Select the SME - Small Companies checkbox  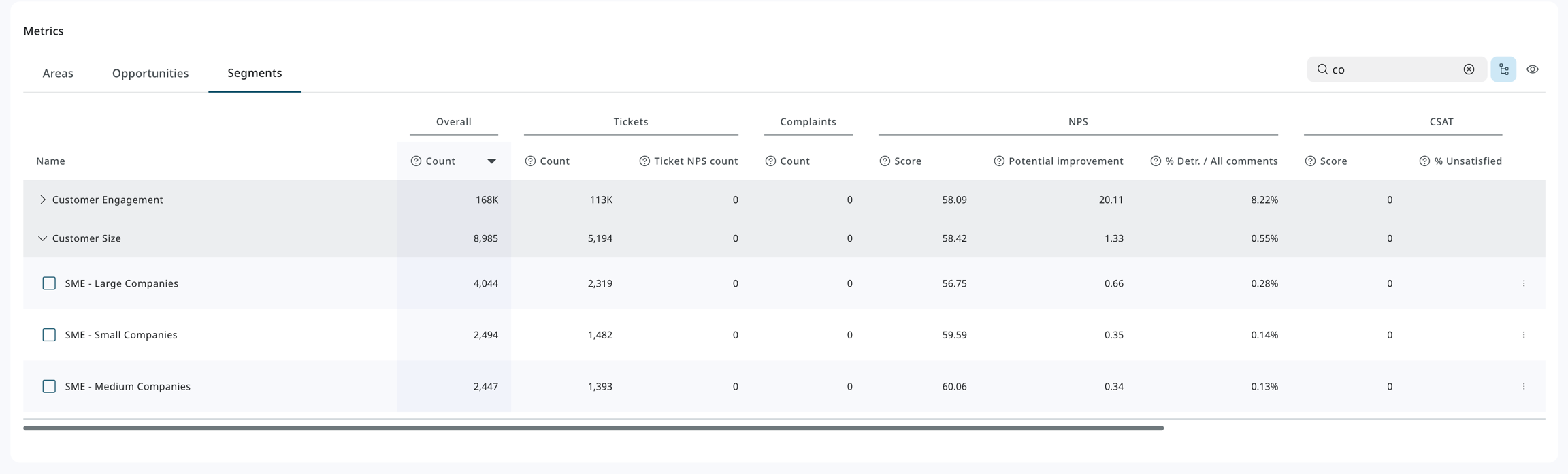[x=49, y=335]
